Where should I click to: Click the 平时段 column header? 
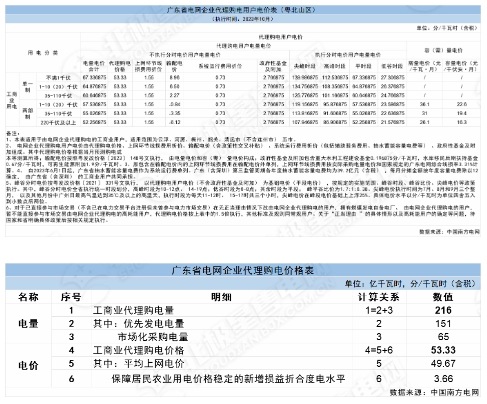tap(363, 66)
